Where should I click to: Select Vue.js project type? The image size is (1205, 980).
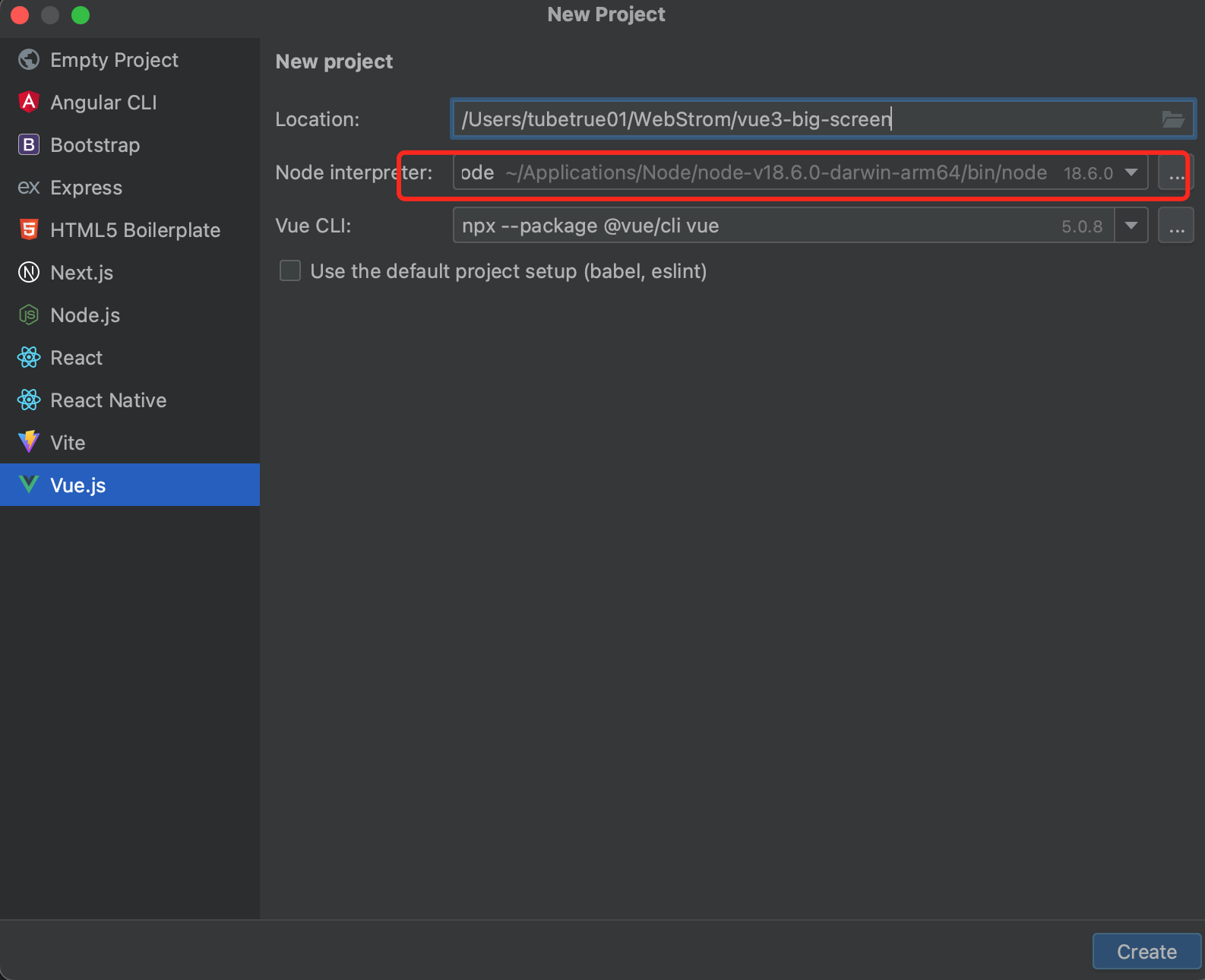click(x=130, y=485)
